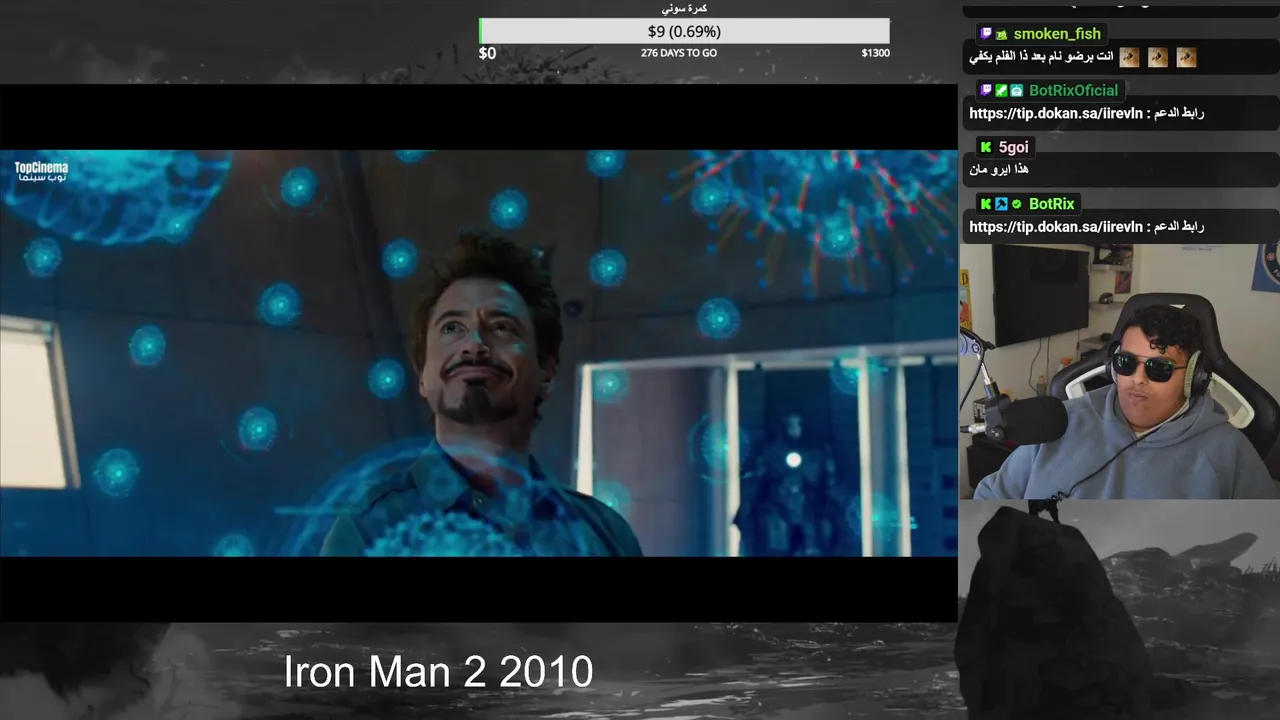This screenshot has height=720, width=1280.
Task: Click the goal title كمرة سوني
Action: [684, 8]
